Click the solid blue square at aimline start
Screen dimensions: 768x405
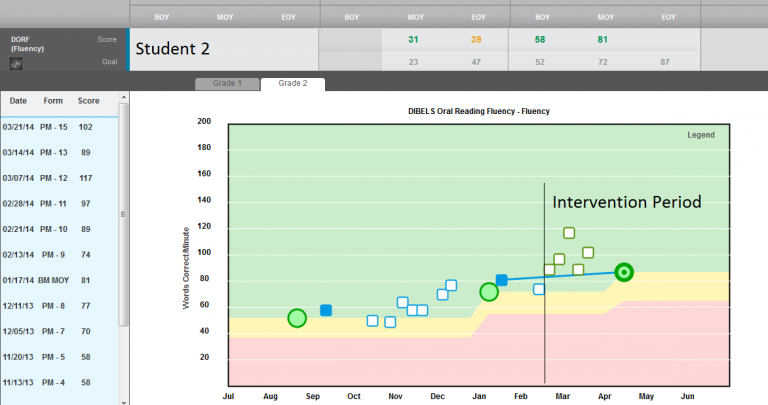(502, 280)
